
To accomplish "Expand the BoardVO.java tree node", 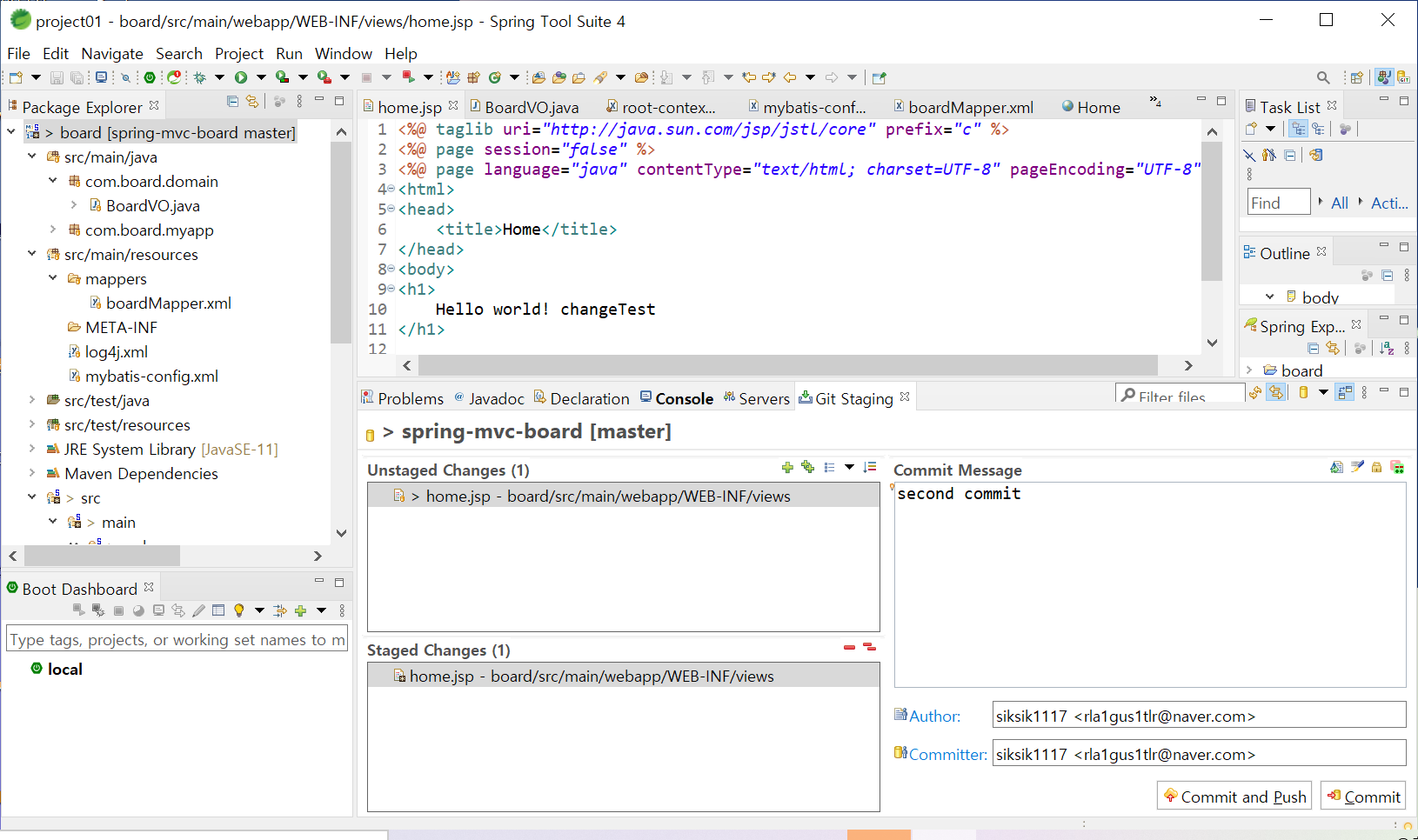I will coord(74,205).
